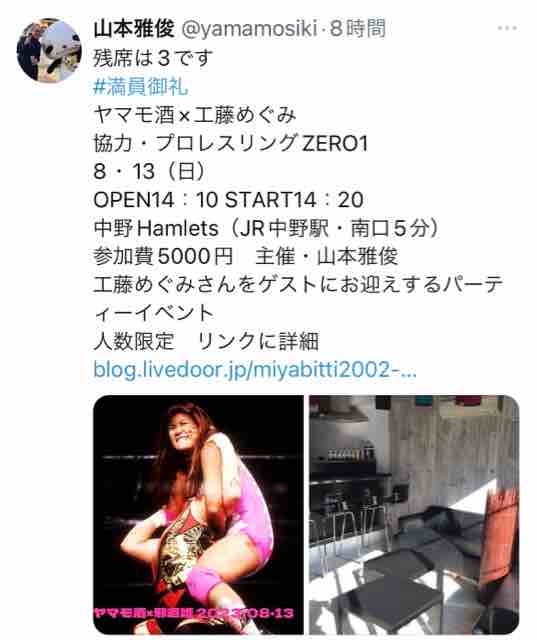Open 山本雅俊 display name profile

tap(134, 29)
